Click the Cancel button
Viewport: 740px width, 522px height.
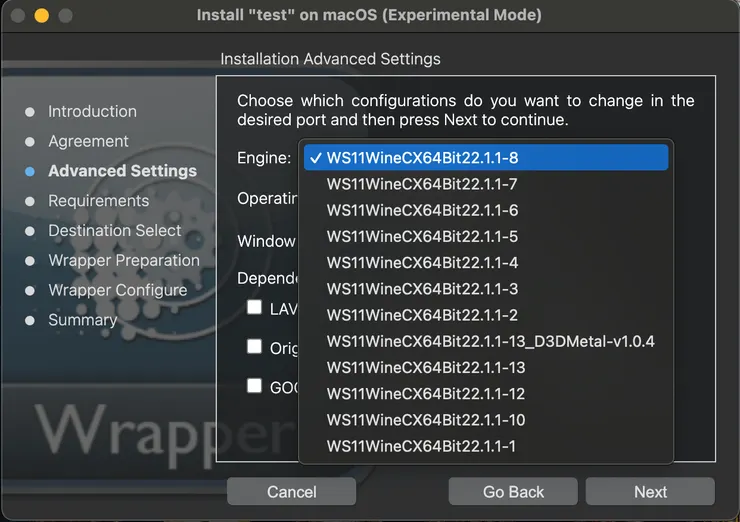click(292, 492)
